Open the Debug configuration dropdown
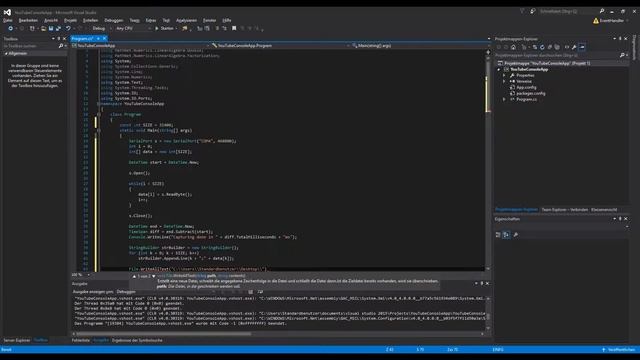 click(x=101, y=28)
